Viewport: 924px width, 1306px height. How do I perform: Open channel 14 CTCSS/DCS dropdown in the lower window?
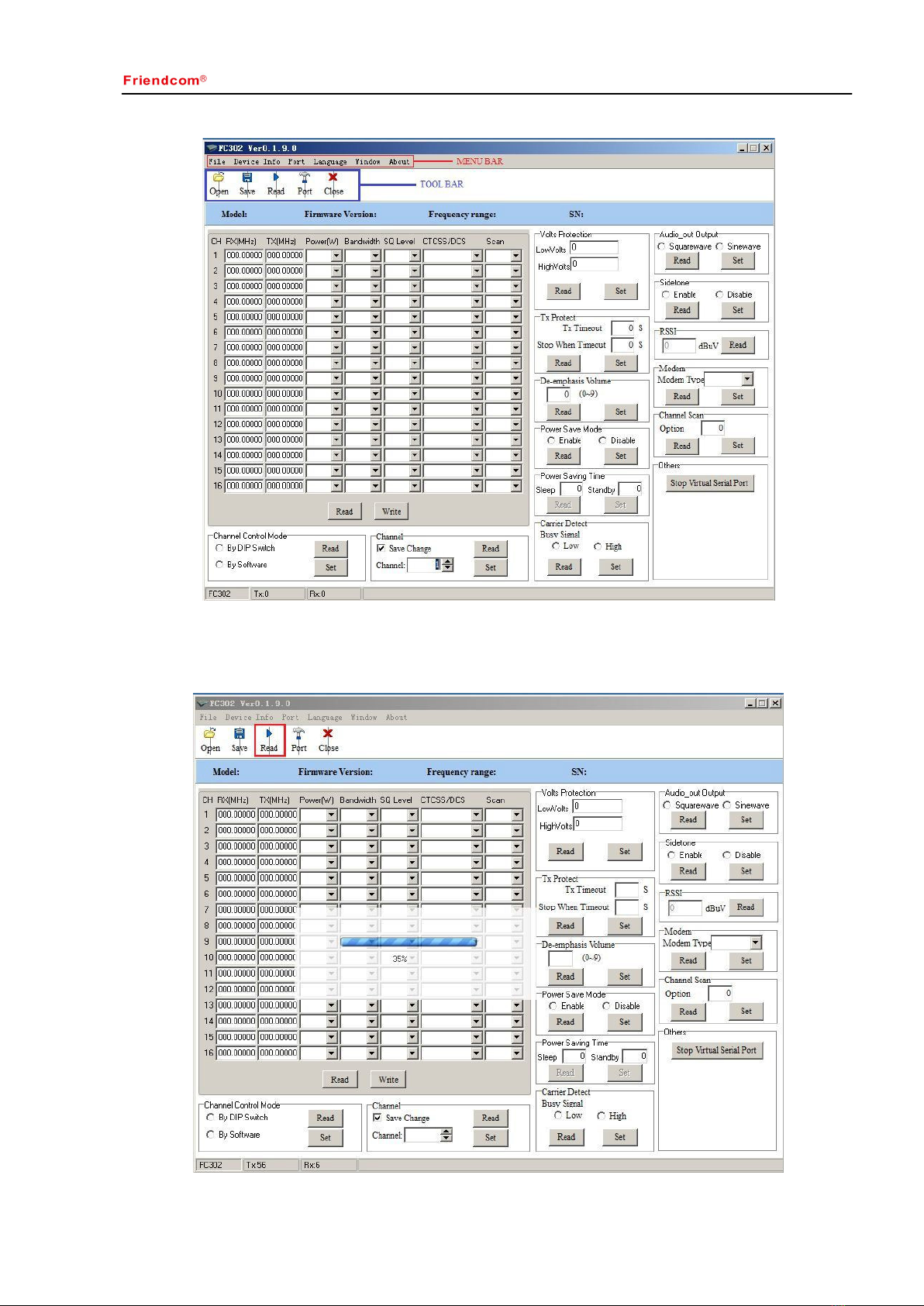pyautogui.click(x=477, y=1022)
